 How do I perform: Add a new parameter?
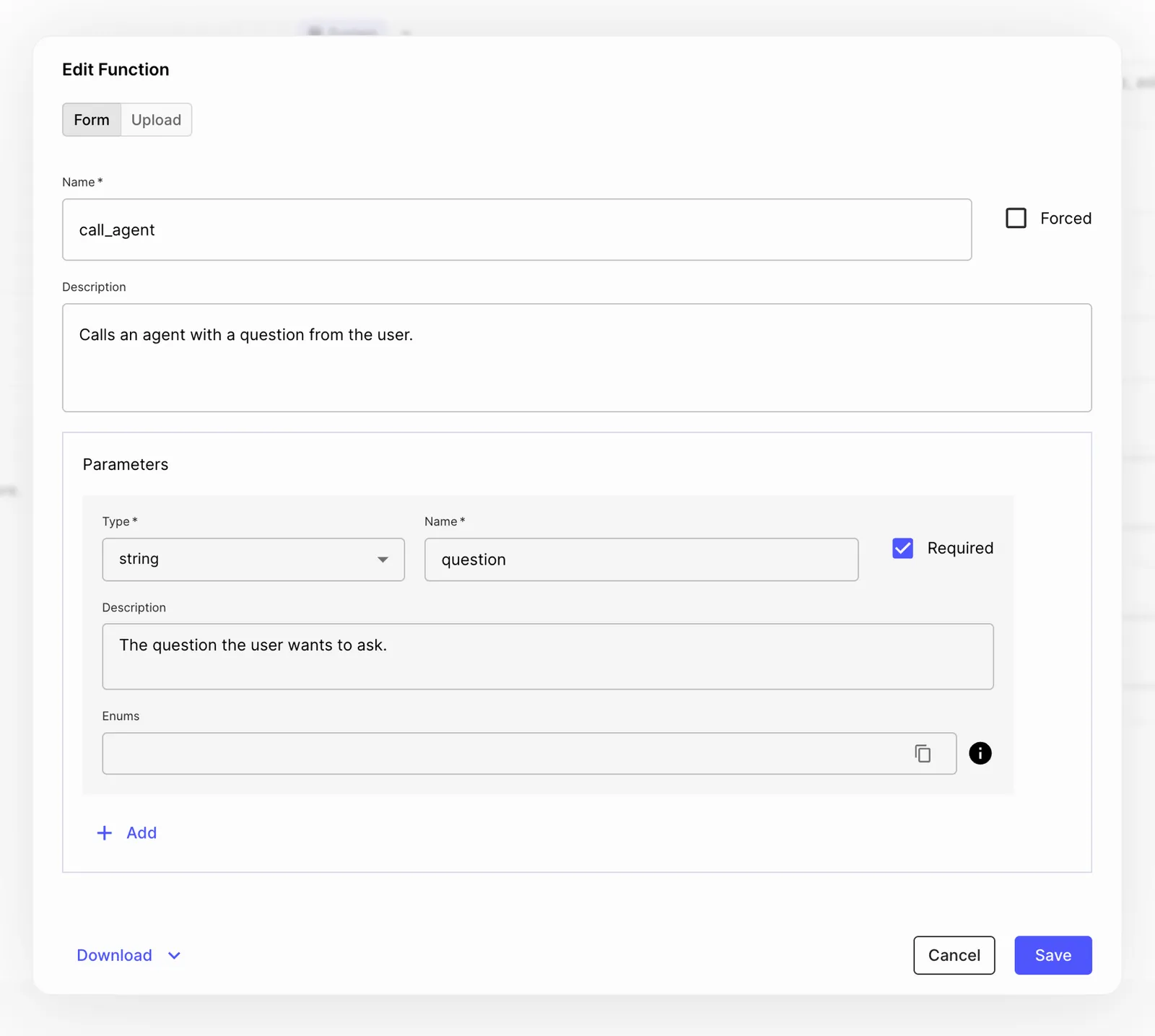click(x=127, y=833)
